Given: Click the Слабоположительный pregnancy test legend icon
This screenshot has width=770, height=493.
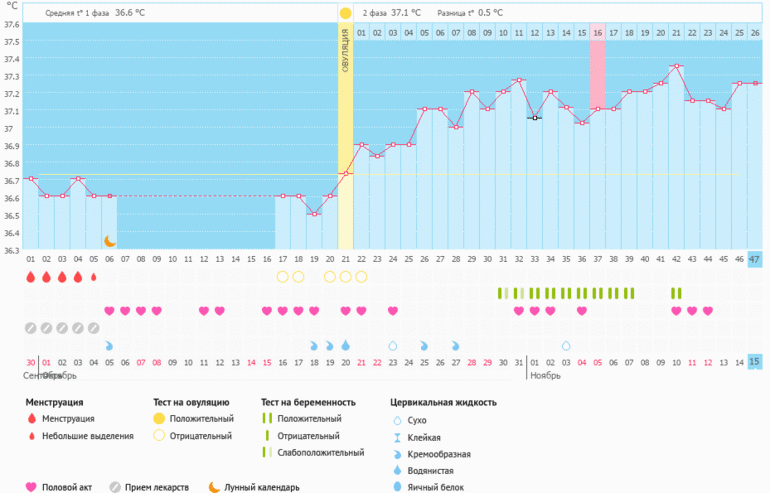Looking at the screenshot, I should click(x=267, y=453).
